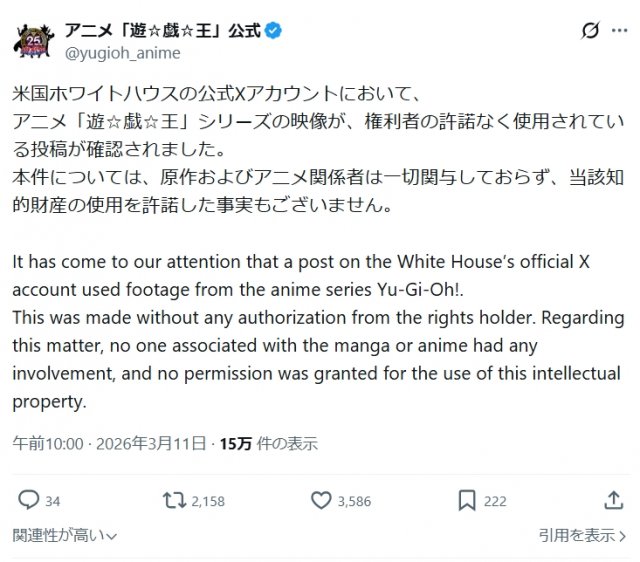The height and width of the screenshot is (562, 640).
Task: Click the Japanese paragraph of the post
Action: [x=319, y=150]
